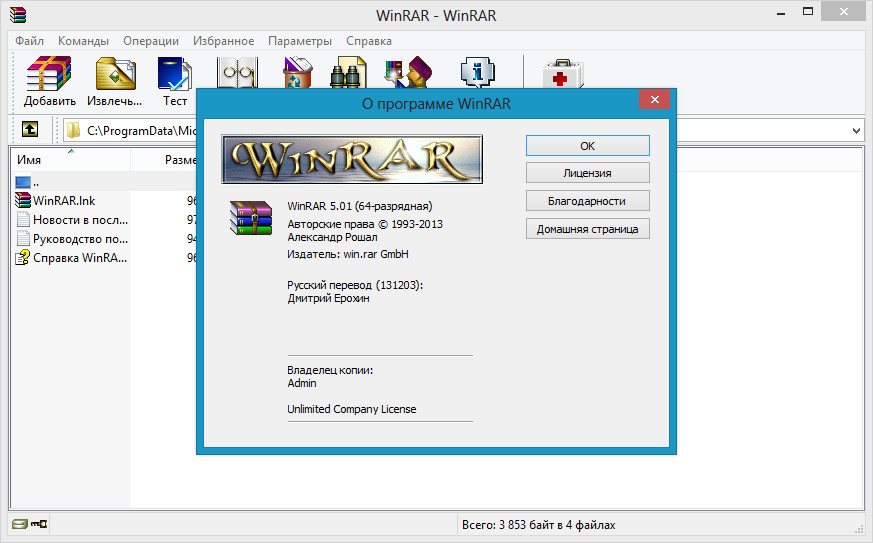The height and width of the screenshot is (543, 873).
Task: Minimize the main WinRAR window
Action: pos(781,12)
